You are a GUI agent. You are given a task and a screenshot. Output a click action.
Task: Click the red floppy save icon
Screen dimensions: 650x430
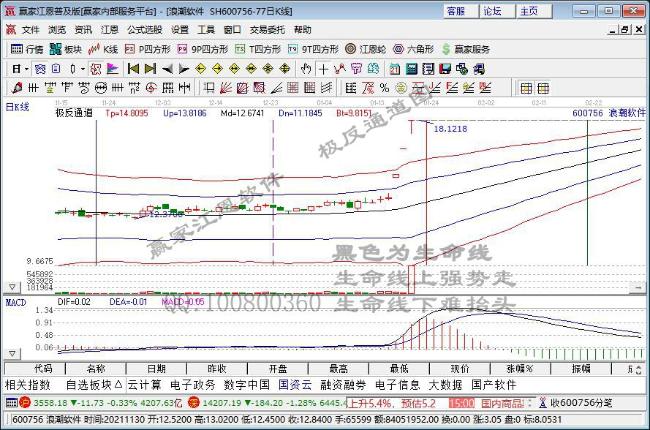tap(445, 69)
